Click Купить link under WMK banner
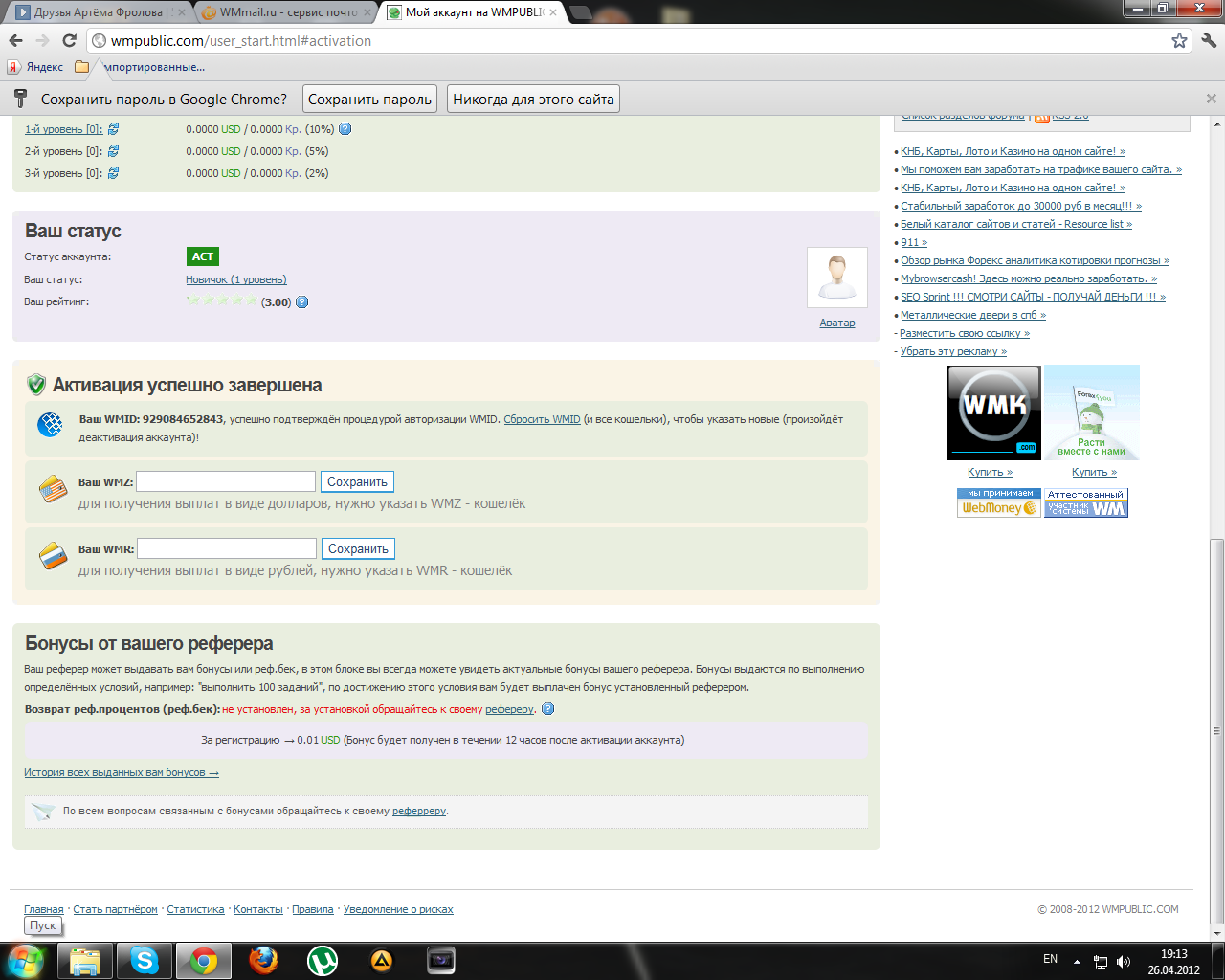This screenshot has width=1225, height=980. (990, 472)
